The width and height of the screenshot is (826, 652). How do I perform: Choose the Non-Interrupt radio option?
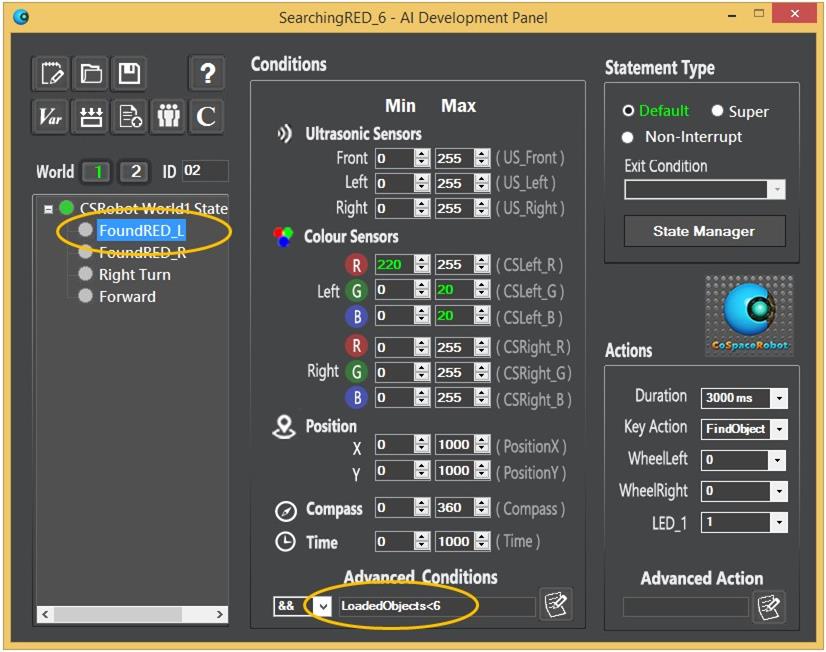[628, 137]
